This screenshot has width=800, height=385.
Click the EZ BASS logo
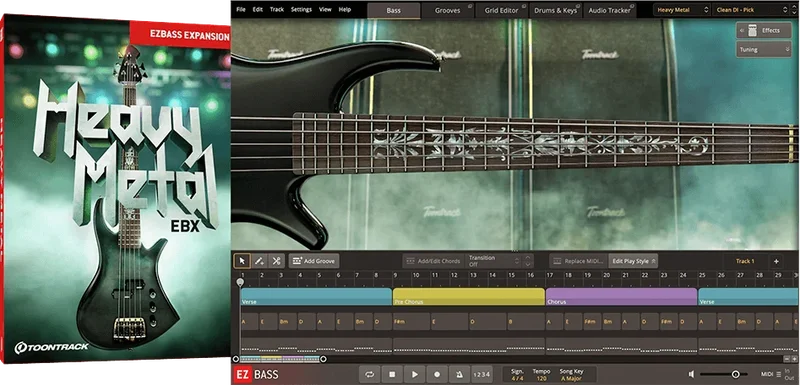[257, 375]
